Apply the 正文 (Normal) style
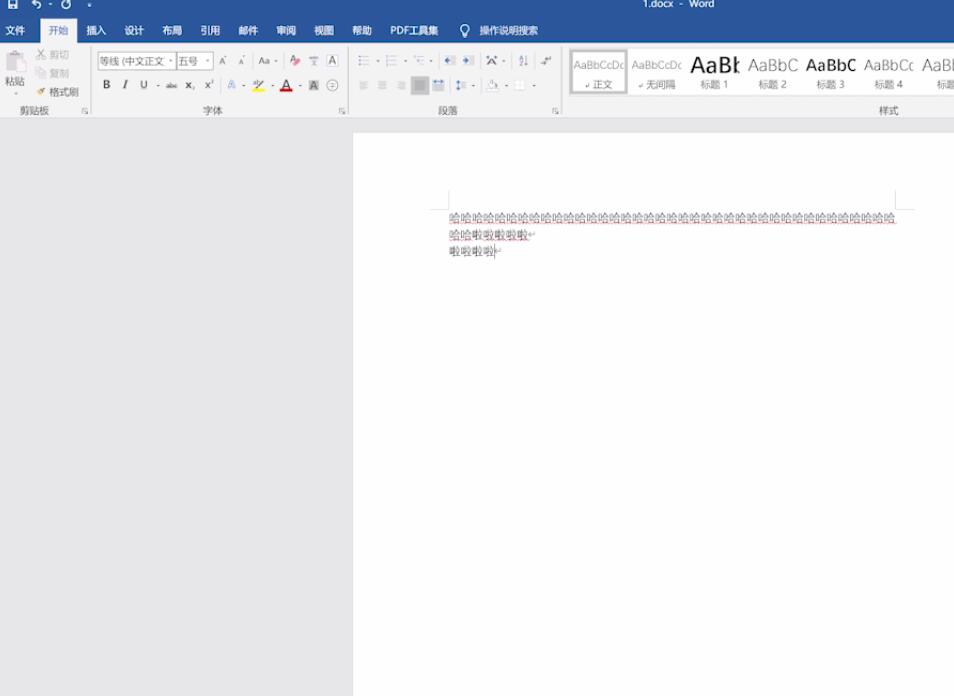The image size is (954, 696). pos(599,72)
